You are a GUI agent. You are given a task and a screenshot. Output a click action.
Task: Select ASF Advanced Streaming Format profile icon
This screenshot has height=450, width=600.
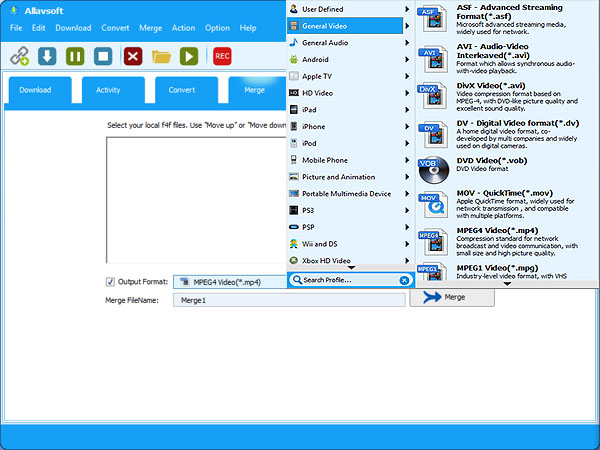(x=433, y=19)
